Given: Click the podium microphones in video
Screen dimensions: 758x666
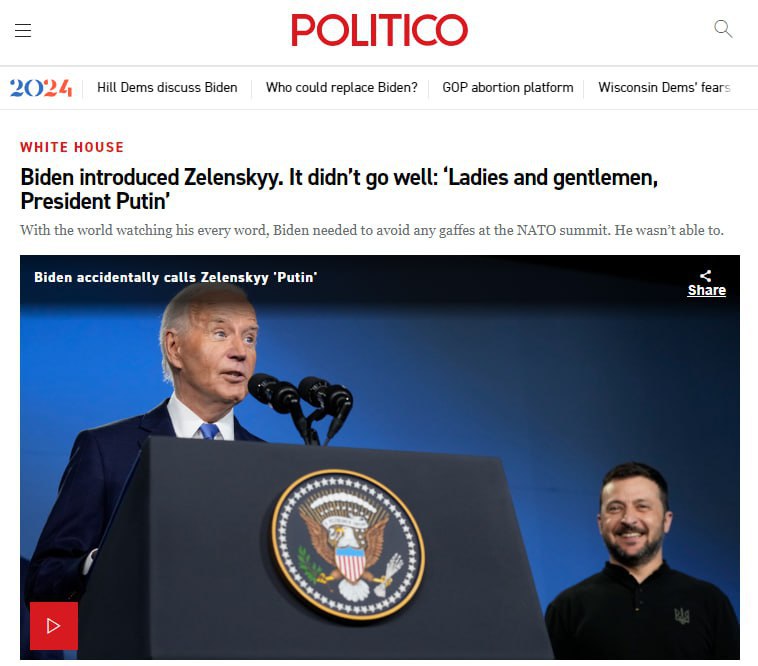Looking at the screenshot, I should 302,404.
